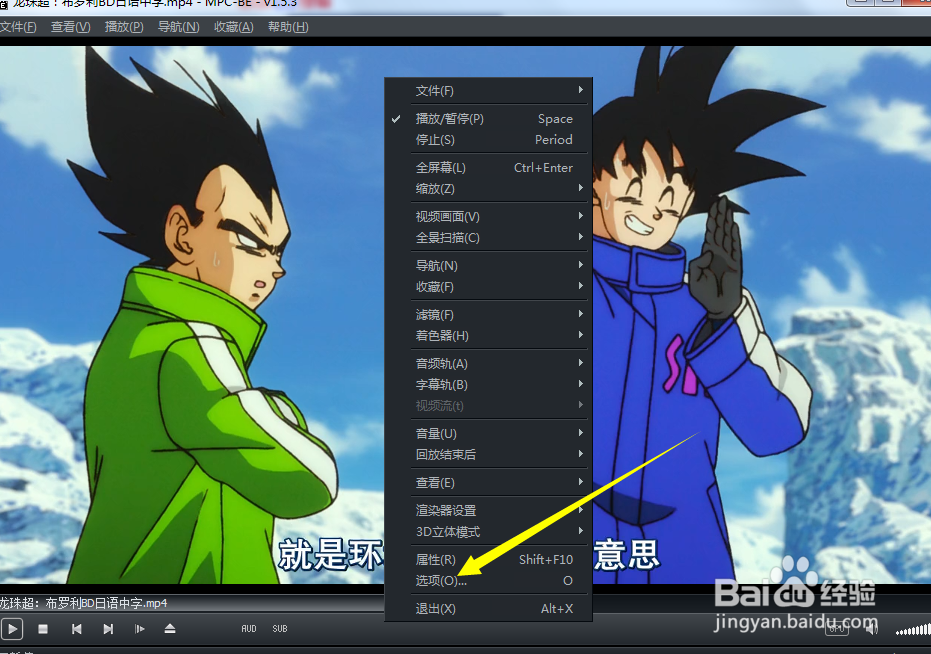Viewport: 931px width, 654px height.
Task: Expand 导航(N) submenu in context menu
Action: coord(488,266)
